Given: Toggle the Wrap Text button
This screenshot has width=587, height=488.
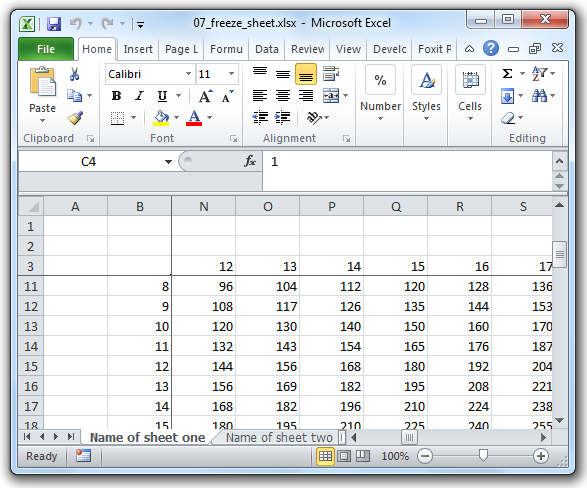Looking at the screenshot, I should click(x=331, y=74).
